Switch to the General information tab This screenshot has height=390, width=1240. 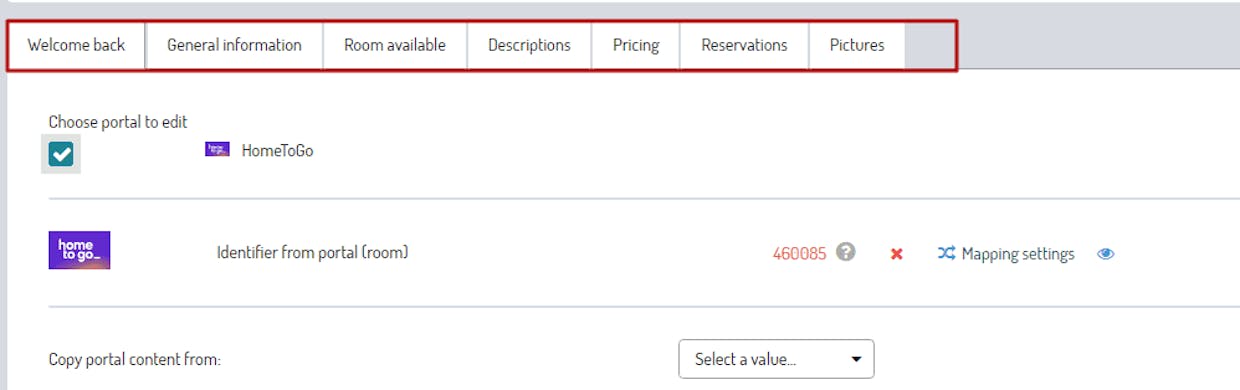coord(234,45)
